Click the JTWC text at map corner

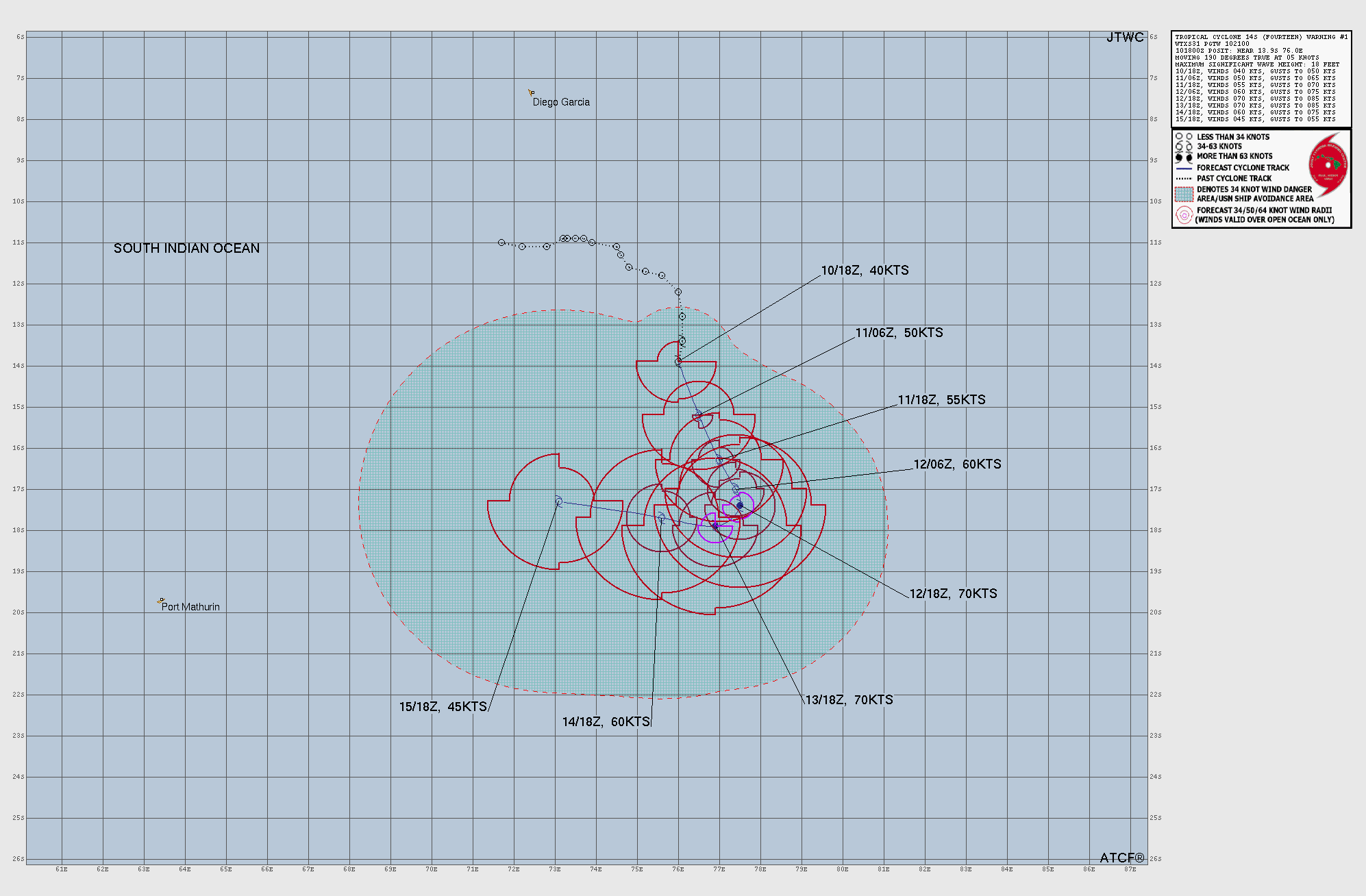click(x=1125, y=38)
